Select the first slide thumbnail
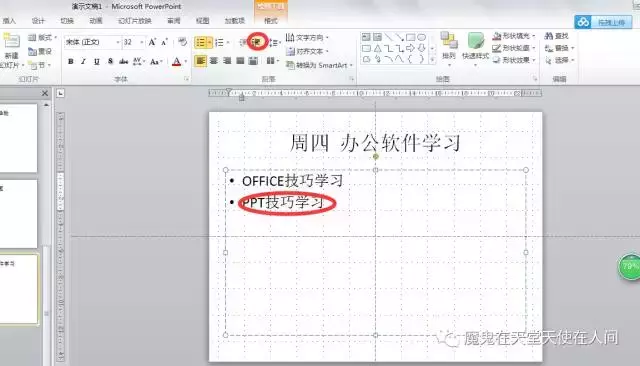640x366 pixels. 18,138
